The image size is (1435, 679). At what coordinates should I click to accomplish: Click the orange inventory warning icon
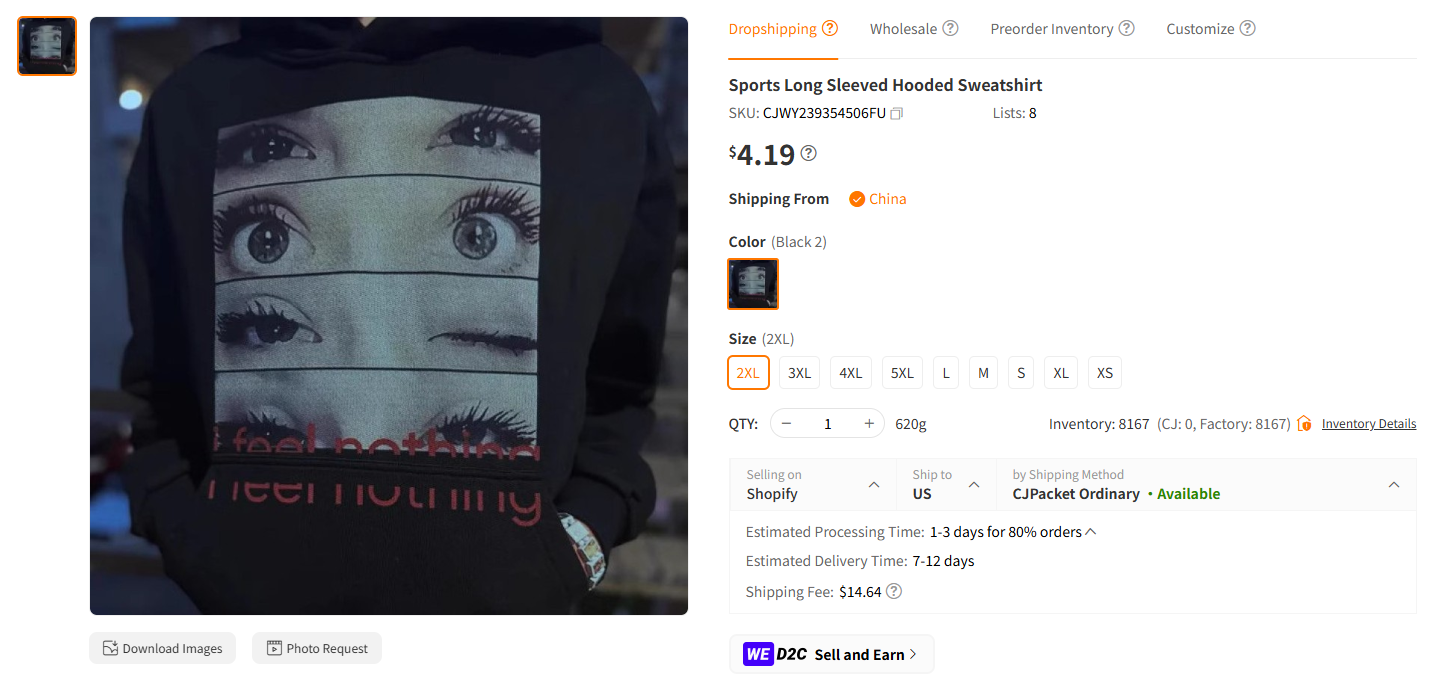1304,424
